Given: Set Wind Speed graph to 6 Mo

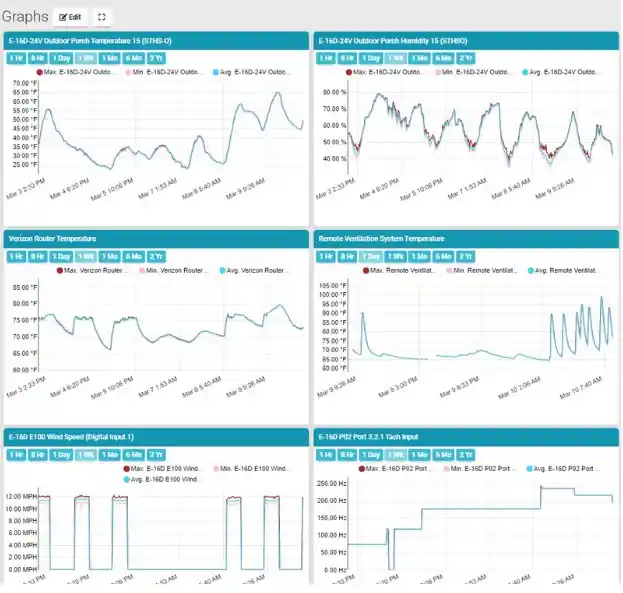Looking at the screenshot, I should click(x=133, y=454).
